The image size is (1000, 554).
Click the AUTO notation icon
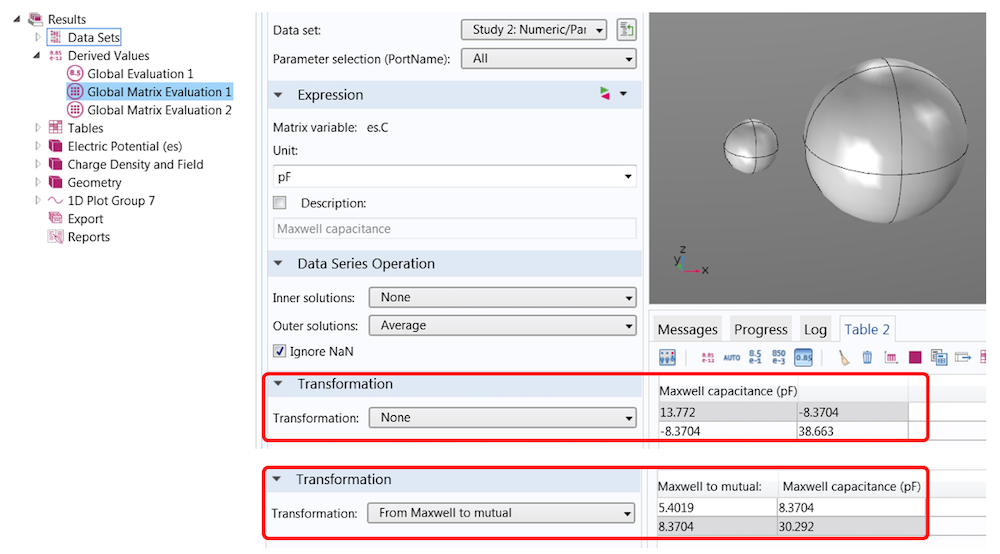[732, 358]
